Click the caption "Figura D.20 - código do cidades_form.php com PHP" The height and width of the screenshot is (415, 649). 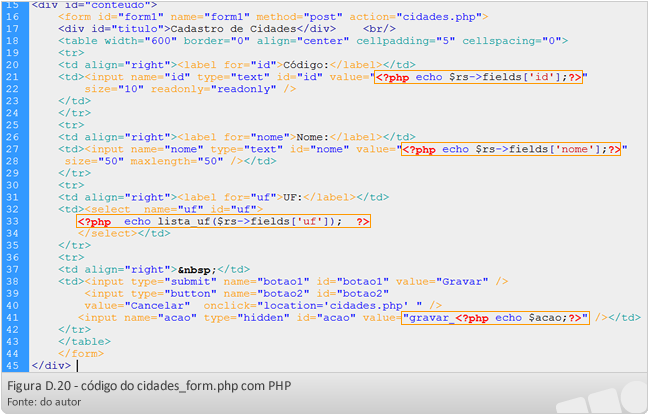click(x=149, y=386)
